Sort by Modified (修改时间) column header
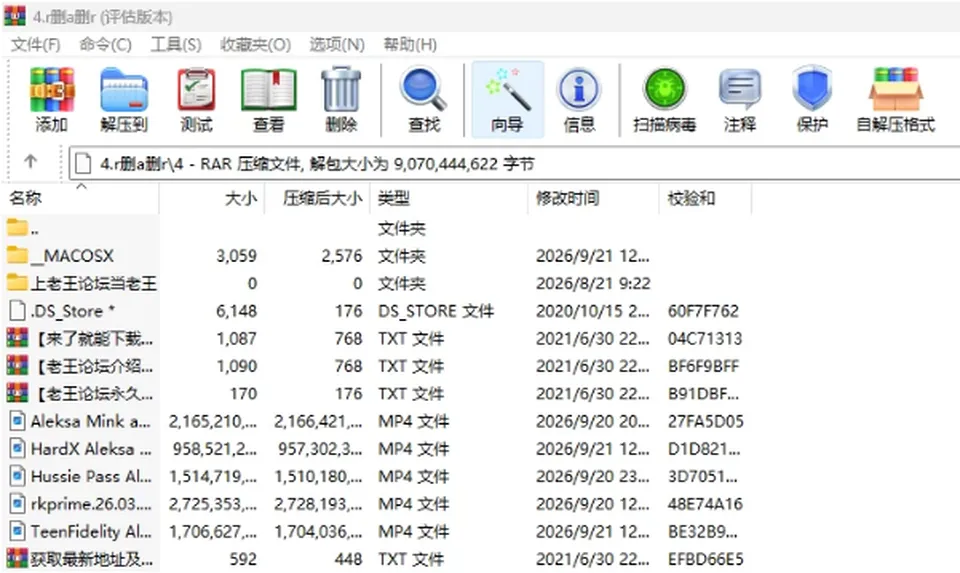The width and height of the screenshot is (960, 573). [593, 198]
